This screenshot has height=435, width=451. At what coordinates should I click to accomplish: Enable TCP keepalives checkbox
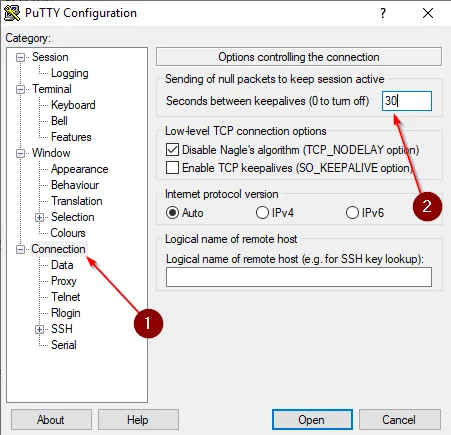coord(172,168)
